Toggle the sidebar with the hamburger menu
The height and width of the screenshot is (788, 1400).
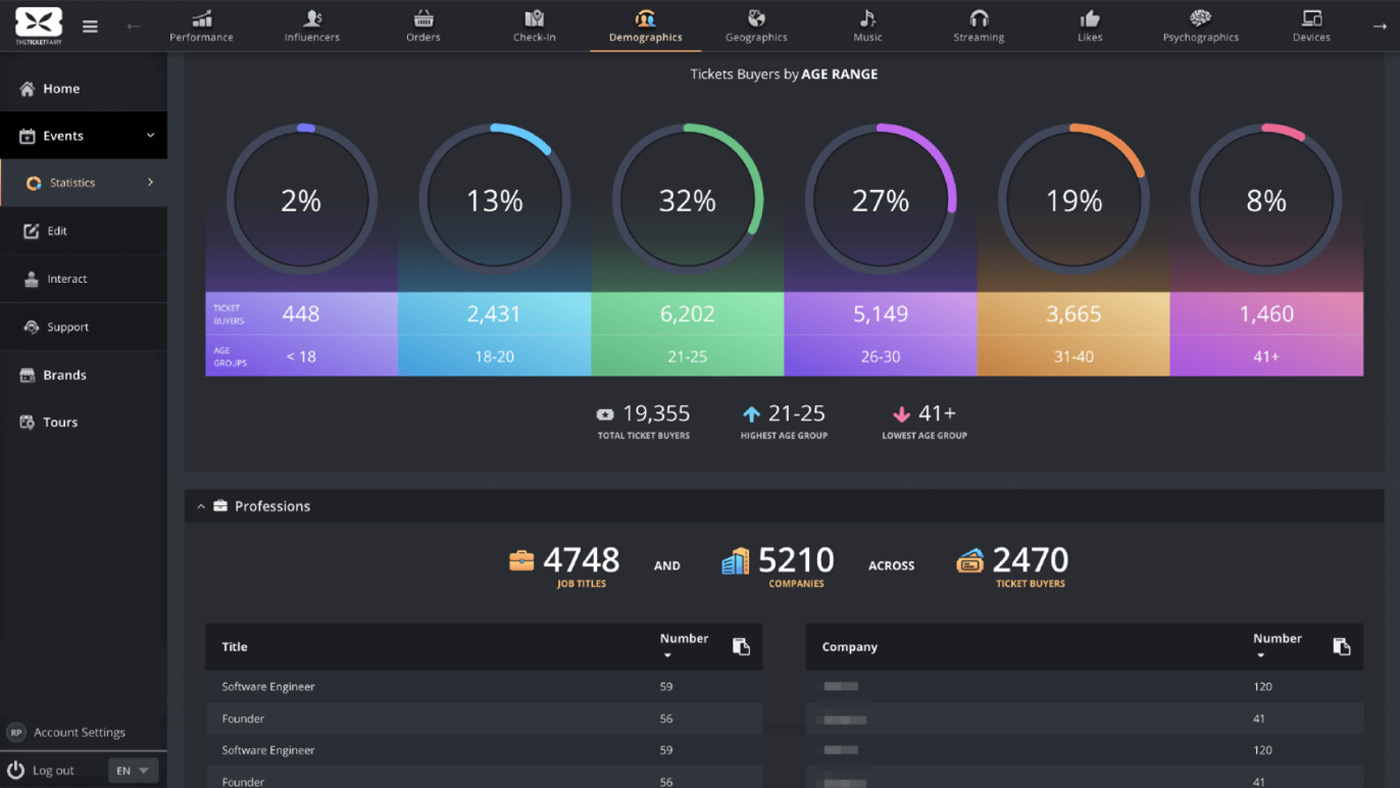click(90, 27)
